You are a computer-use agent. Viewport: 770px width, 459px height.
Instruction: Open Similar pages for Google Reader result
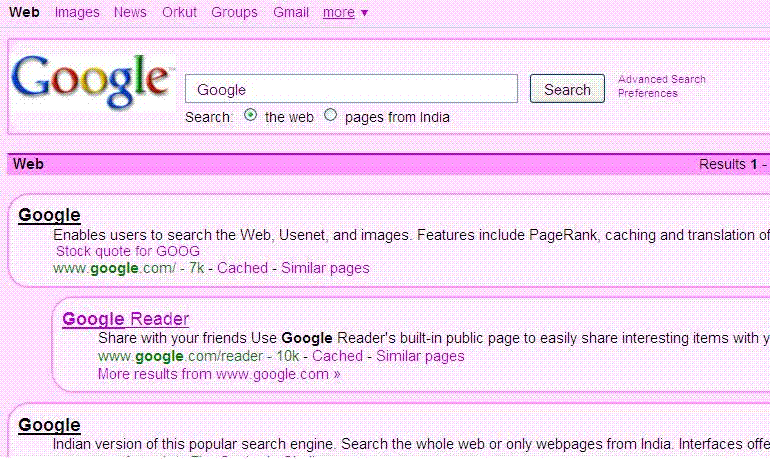420,356
